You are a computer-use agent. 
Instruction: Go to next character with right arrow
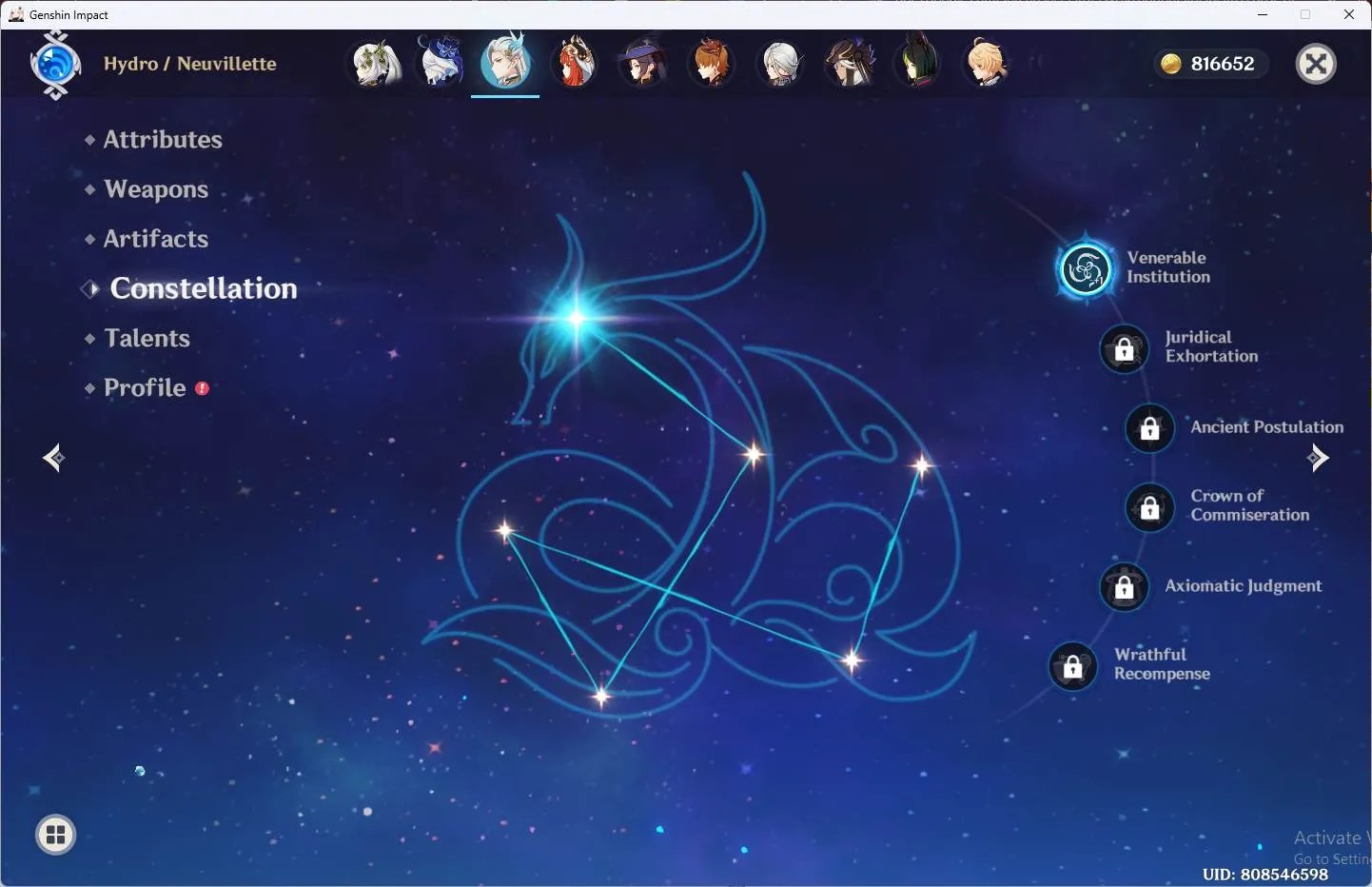1318,458
